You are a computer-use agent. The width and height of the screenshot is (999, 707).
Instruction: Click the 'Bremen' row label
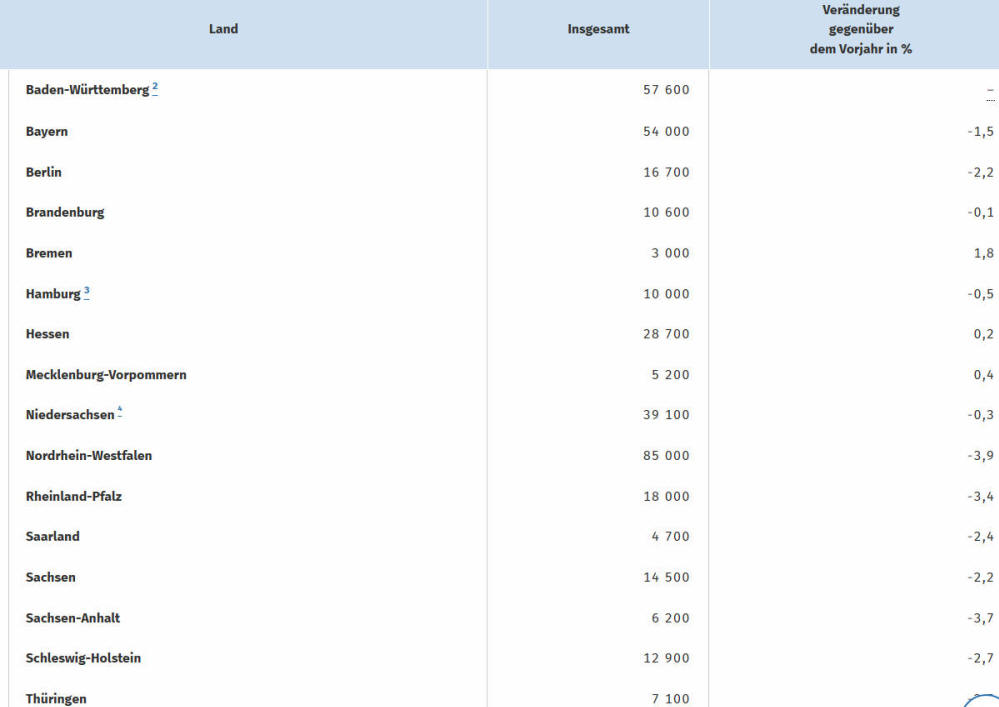coord(49,253)
